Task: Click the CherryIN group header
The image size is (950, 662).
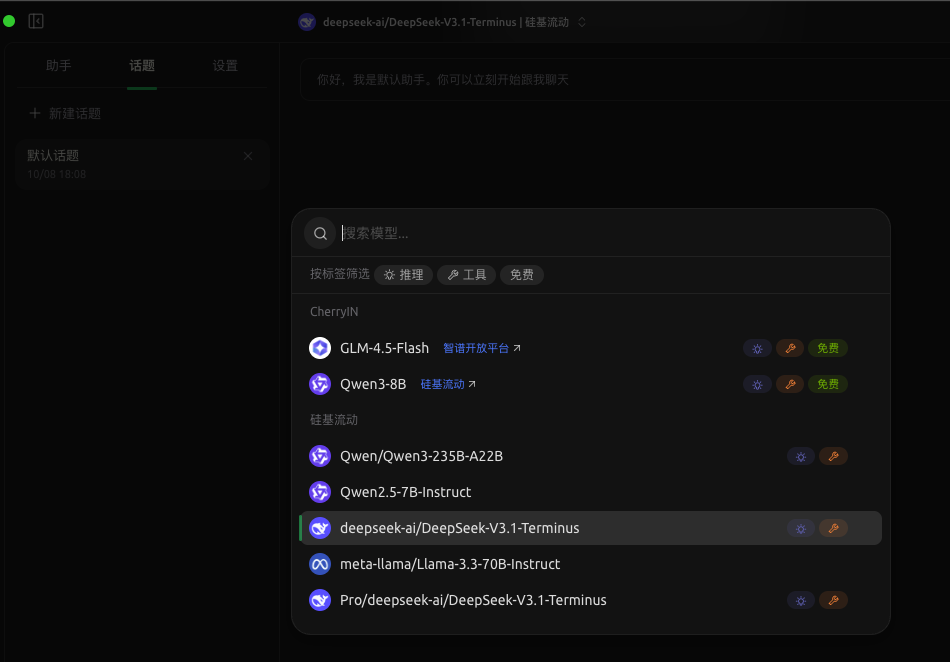Action: (334, 312)
